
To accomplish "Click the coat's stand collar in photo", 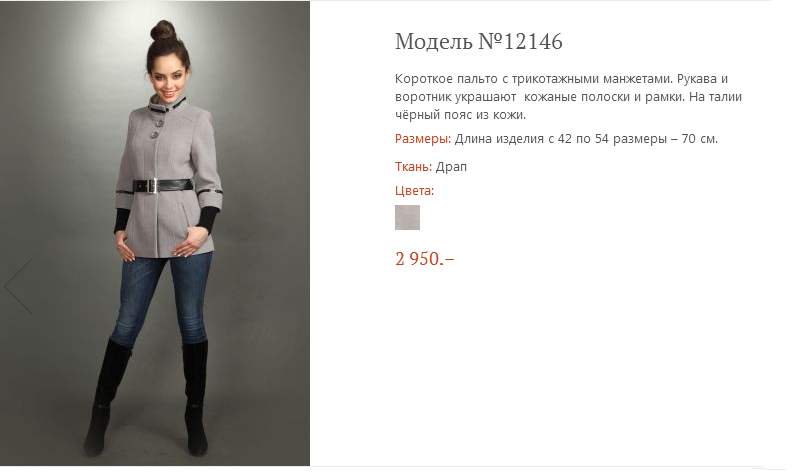I will coord(166,103).
